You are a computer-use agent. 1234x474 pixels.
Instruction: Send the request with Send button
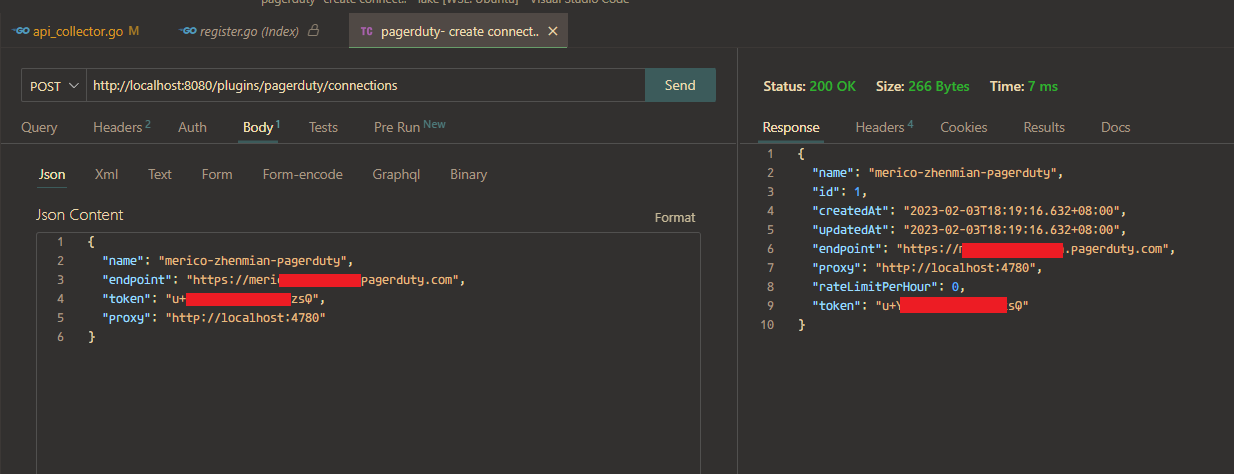(x=680, y=85)
